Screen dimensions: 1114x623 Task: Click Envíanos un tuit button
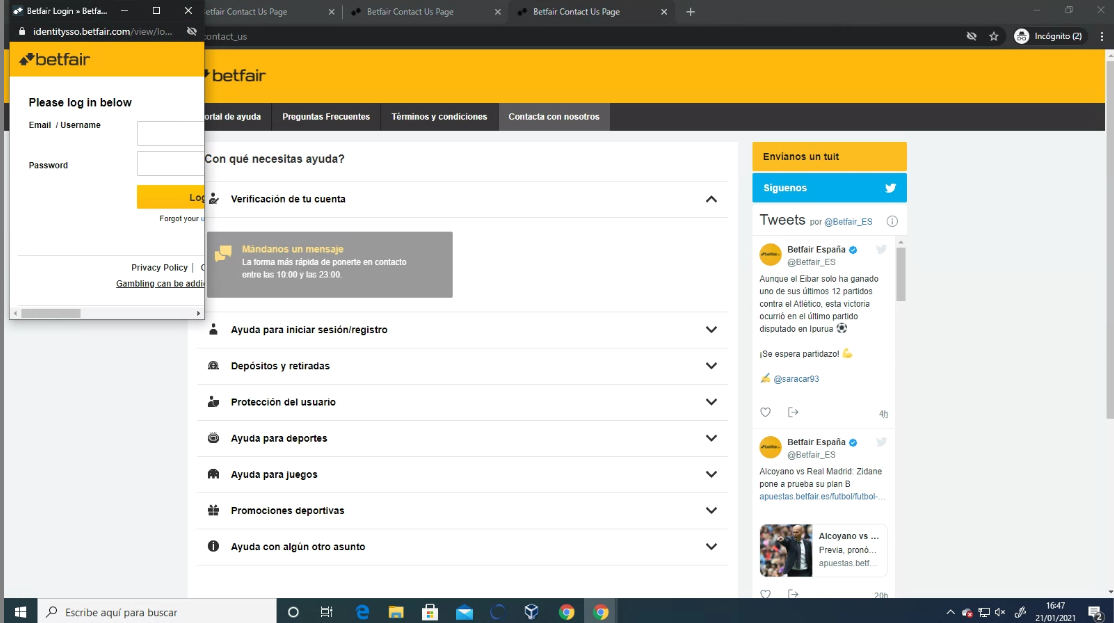(x=829, y=156)
